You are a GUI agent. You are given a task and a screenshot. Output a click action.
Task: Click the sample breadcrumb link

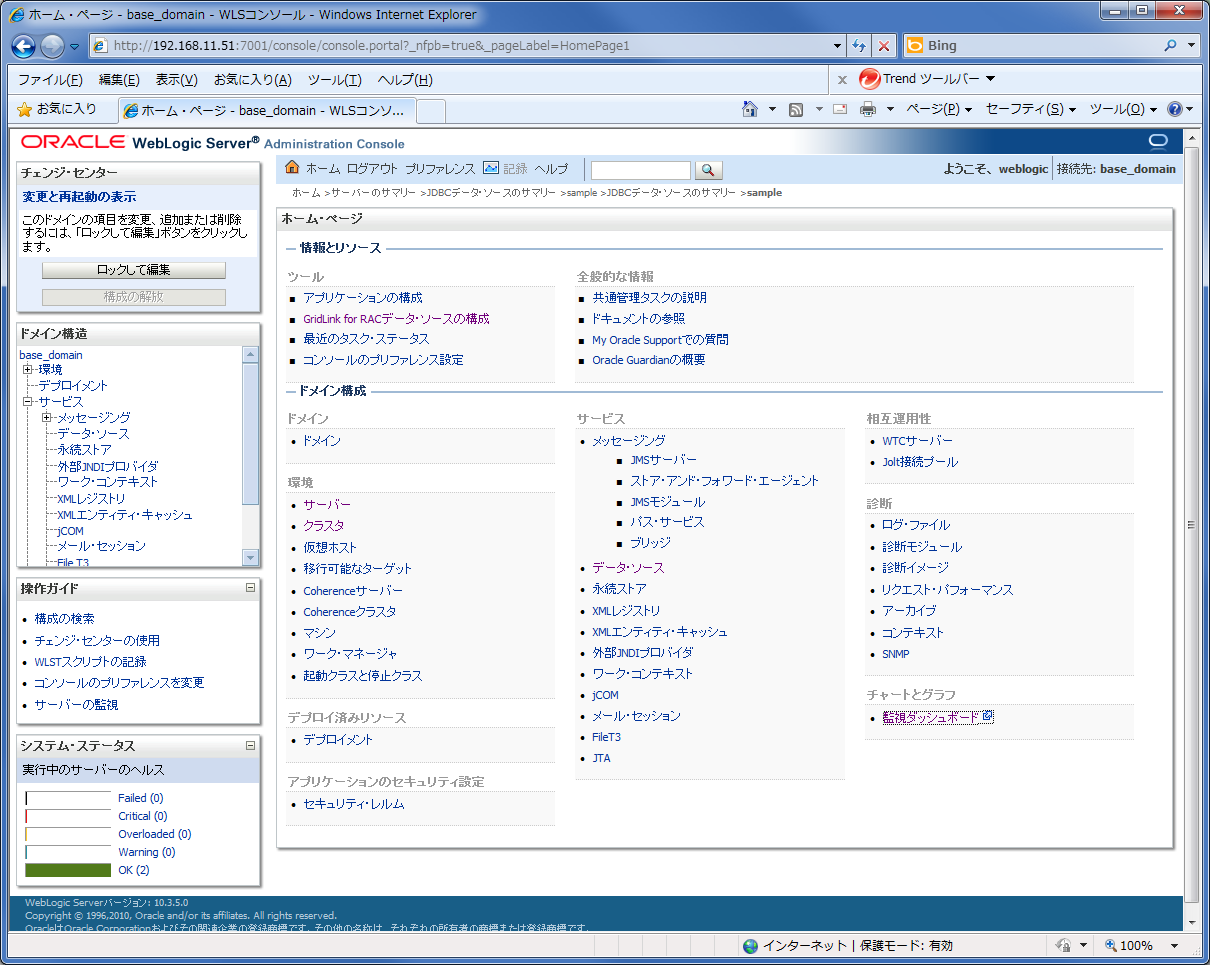[581, 192]
